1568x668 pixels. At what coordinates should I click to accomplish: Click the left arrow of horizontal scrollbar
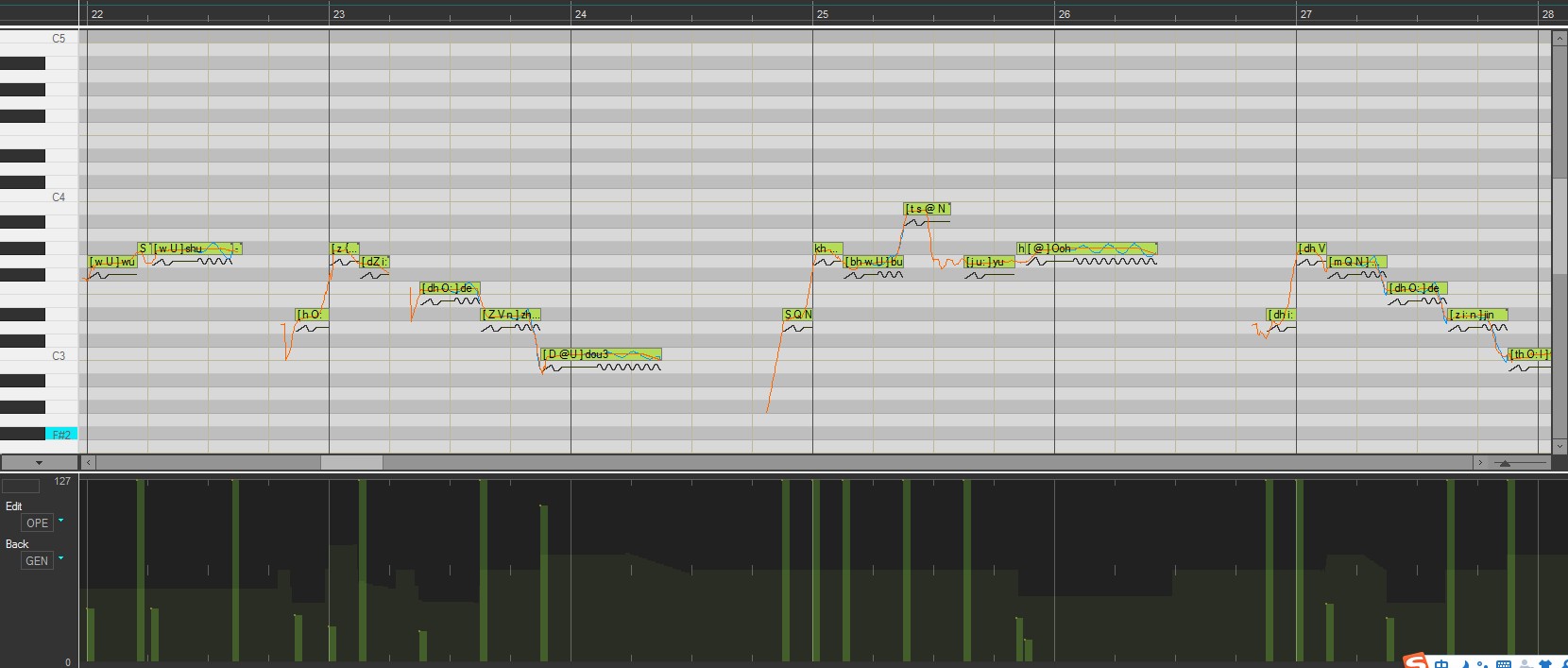pyautogui.click(x=88, y=462)
